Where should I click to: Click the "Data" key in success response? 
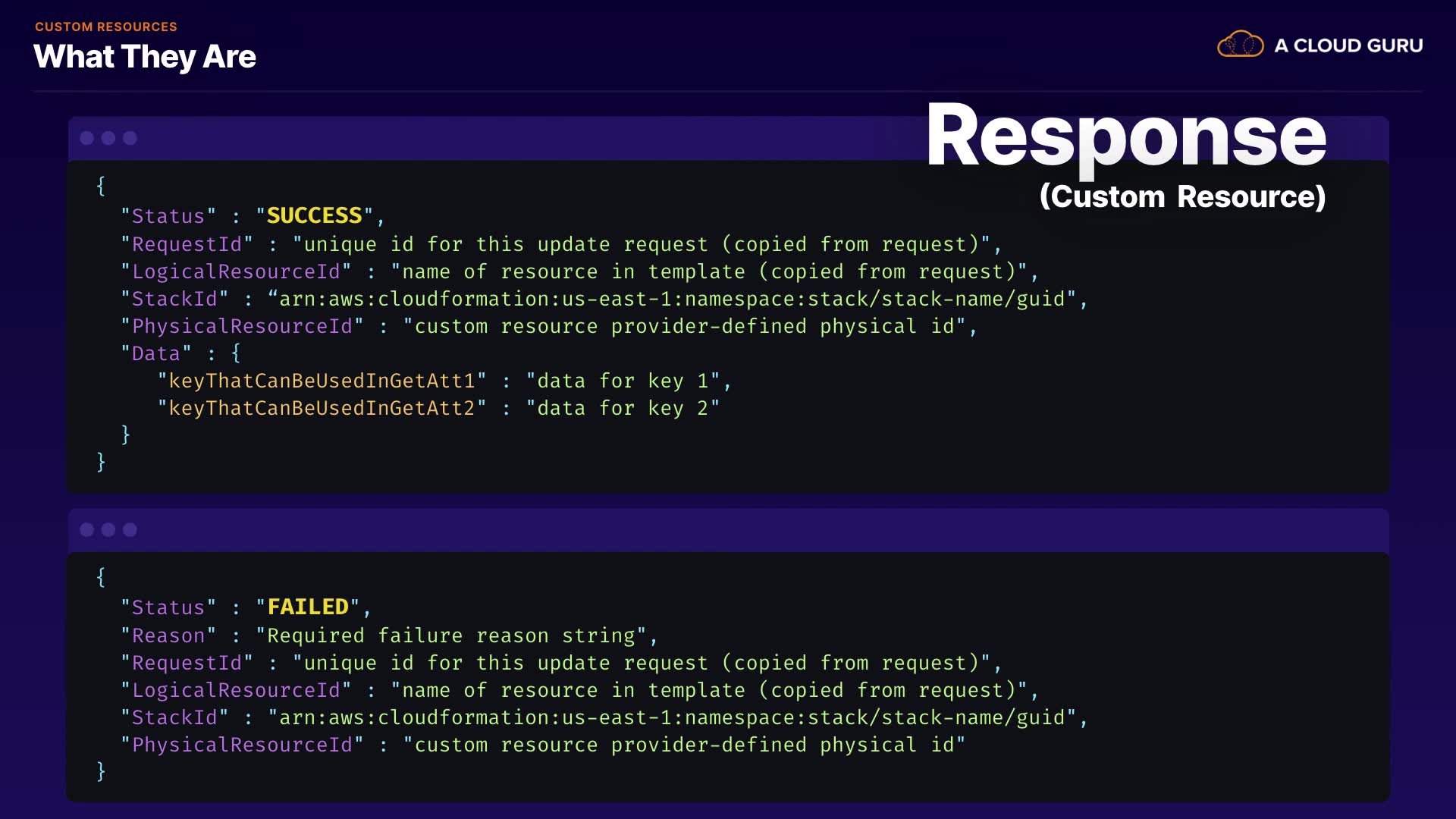click(156, 353)
